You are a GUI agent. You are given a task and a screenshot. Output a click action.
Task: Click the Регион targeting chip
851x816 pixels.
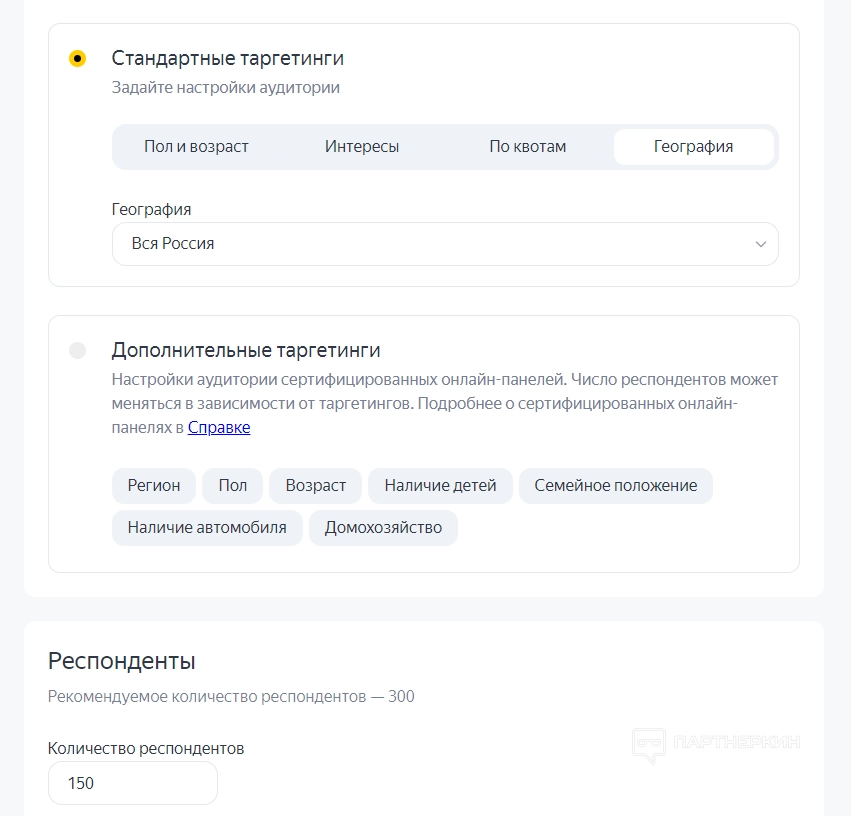154,486
